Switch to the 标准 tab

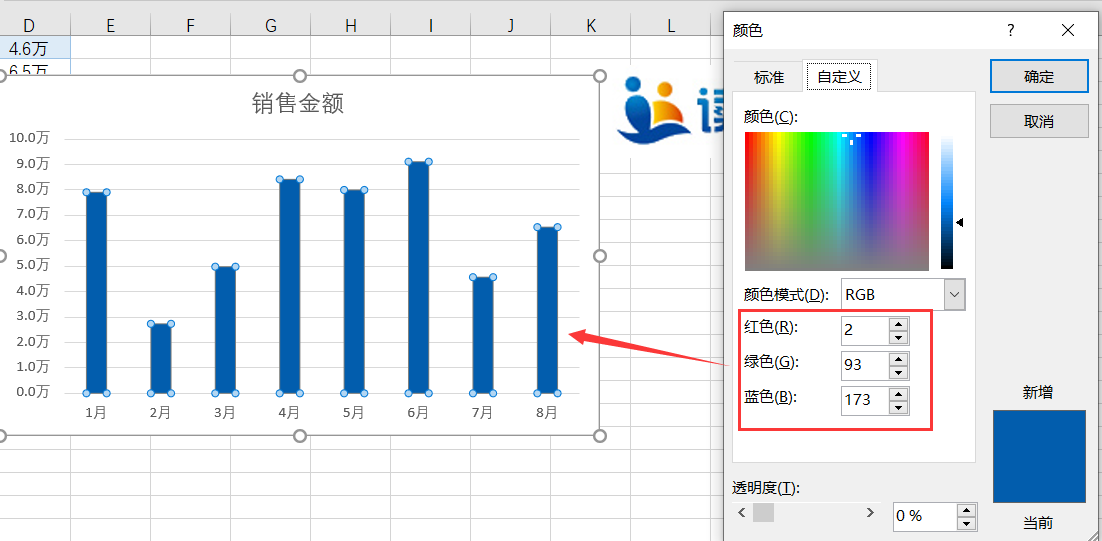coord(769,77)
